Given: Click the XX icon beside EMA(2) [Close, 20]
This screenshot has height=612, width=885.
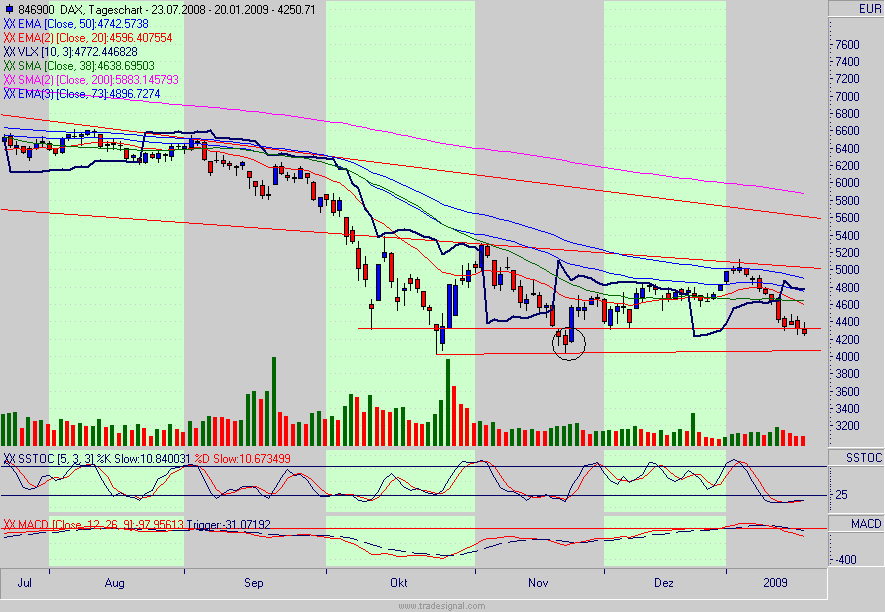Looking at the screenshot, I should (10, 36).
